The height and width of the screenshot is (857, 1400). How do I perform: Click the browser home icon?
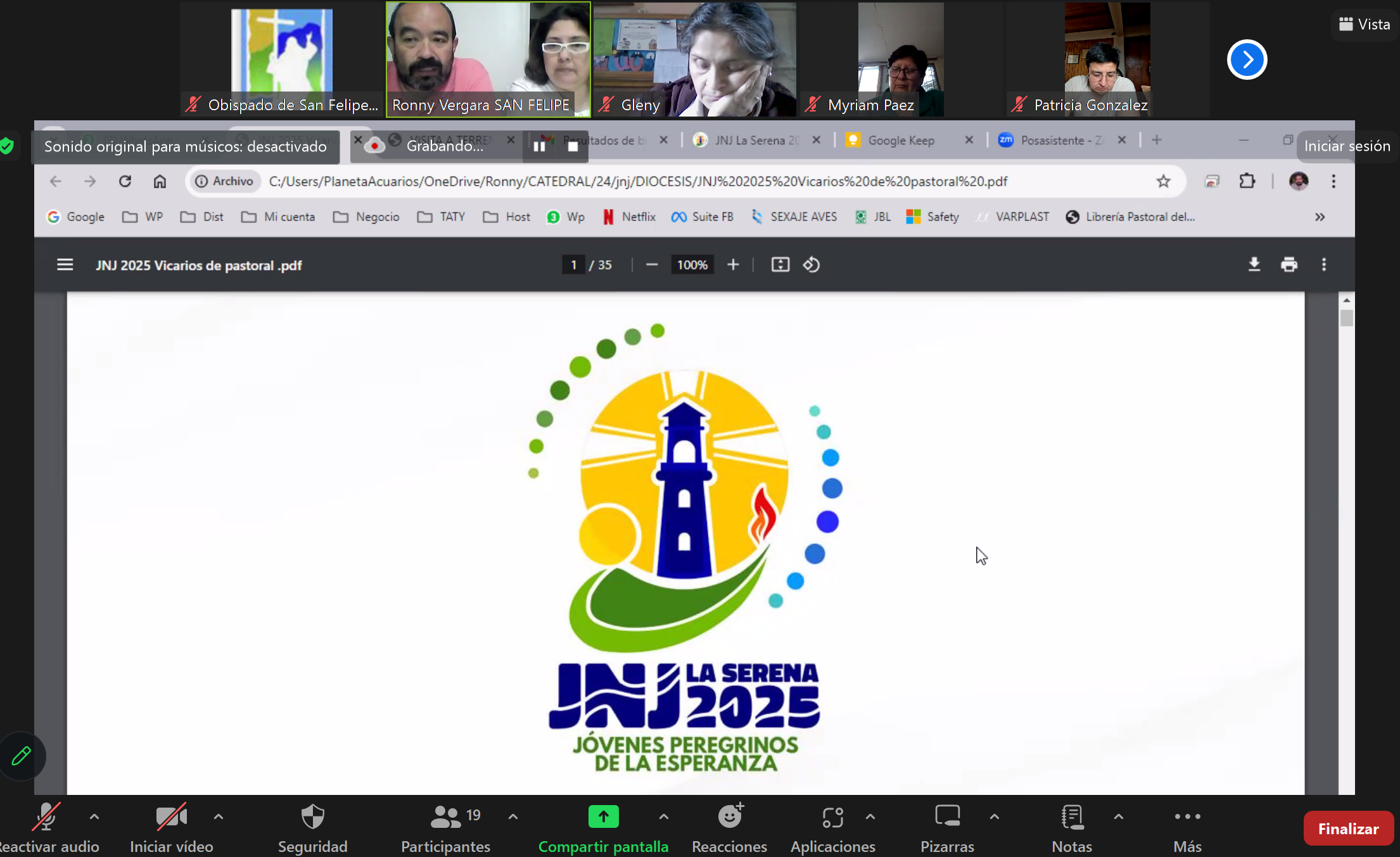coord(160,181)
